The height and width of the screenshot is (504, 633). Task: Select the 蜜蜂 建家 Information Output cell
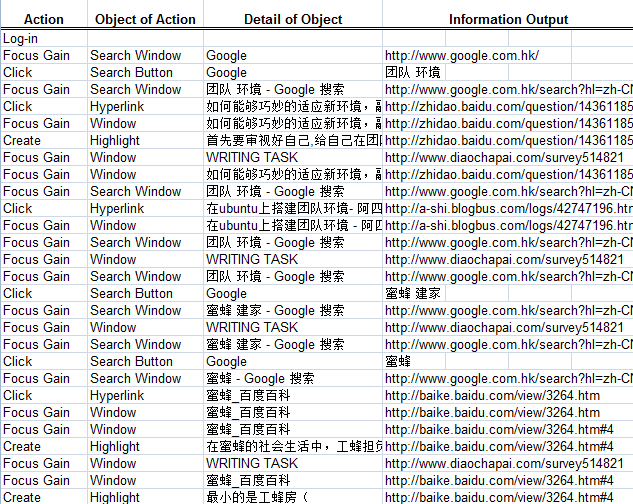[x=413, y=294]
